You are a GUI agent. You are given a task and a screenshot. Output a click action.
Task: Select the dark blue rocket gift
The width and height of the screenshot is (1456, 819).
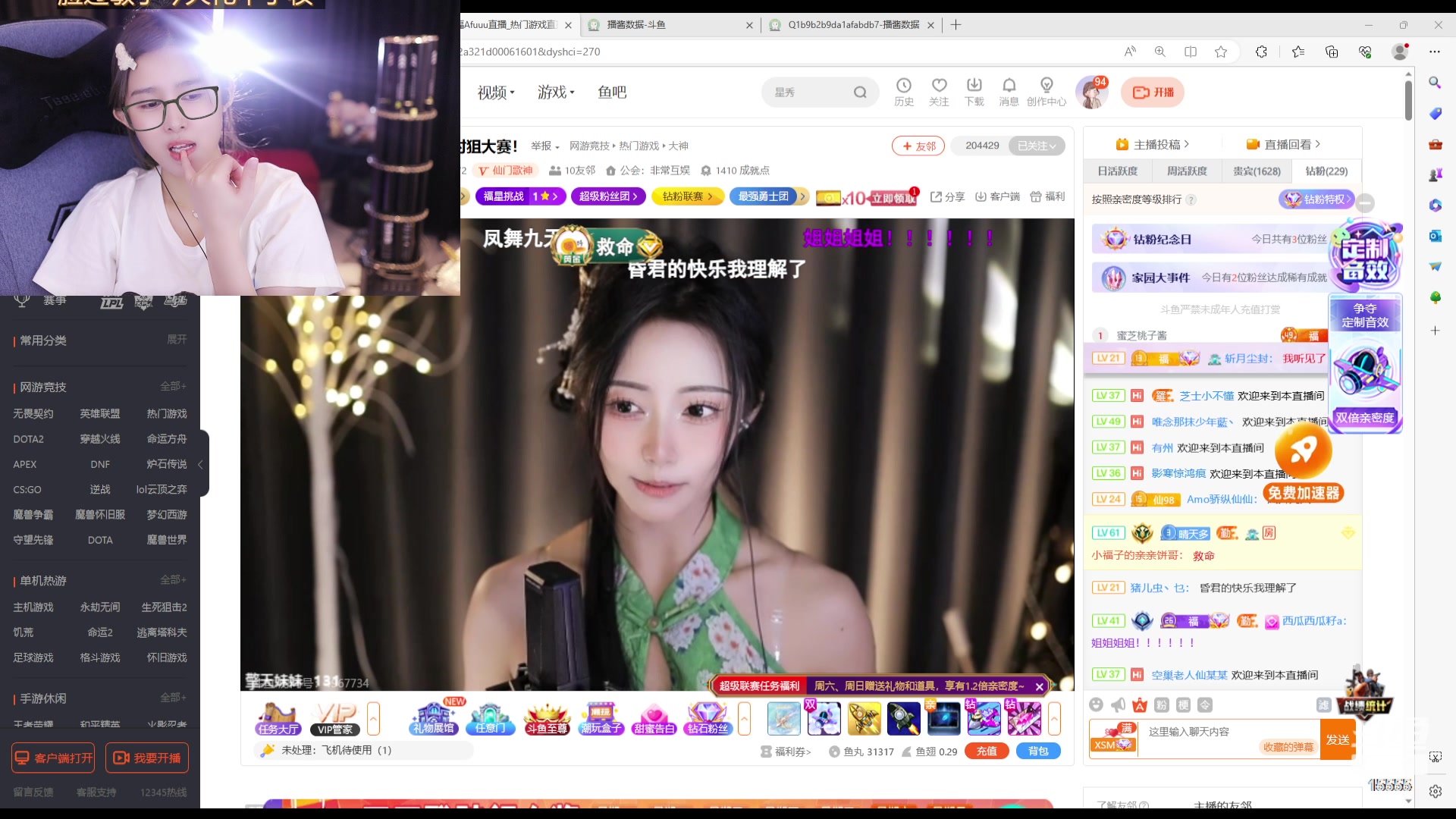[x=904, y=719]
